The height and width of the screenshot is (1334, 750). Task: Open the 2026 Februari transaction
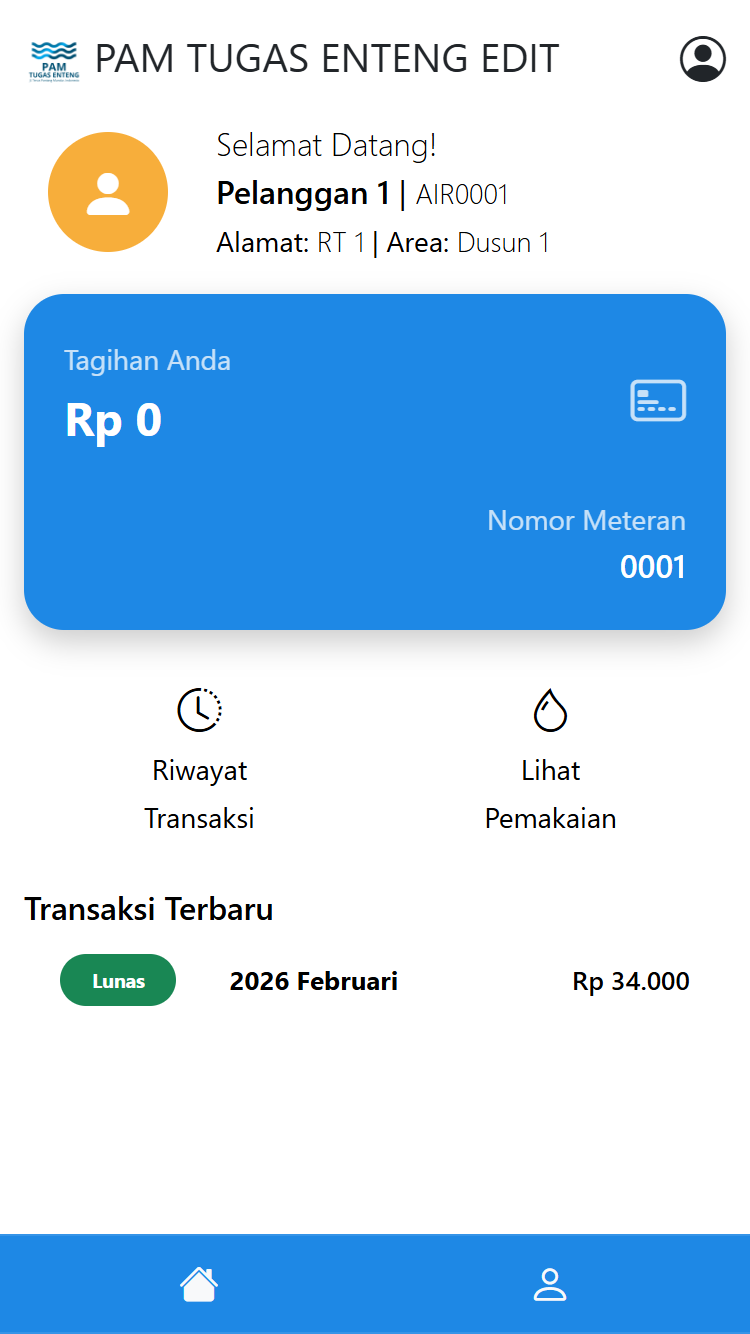314,982
